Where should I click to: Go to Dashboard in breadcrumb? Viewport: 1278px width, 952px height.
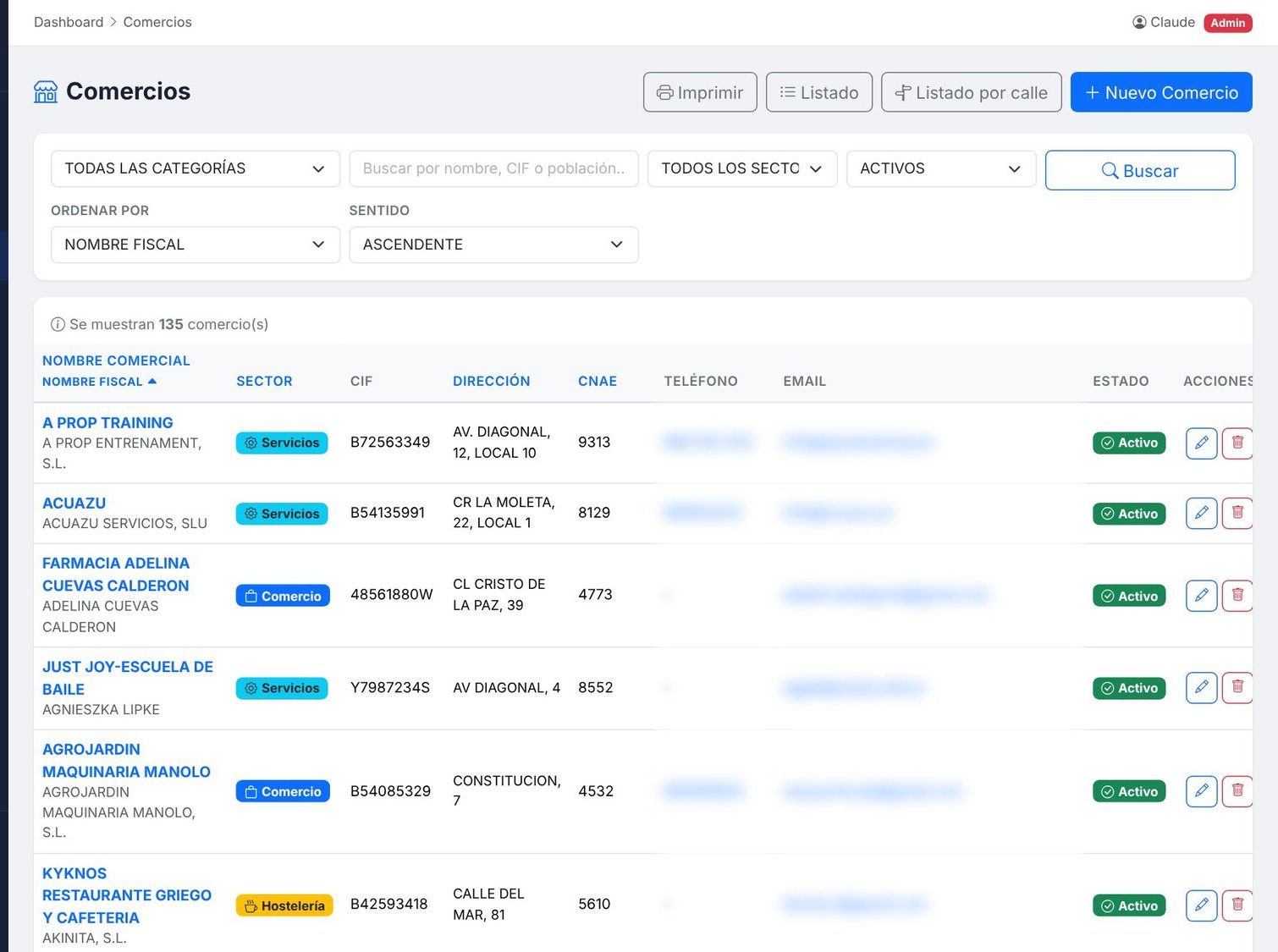(x=69, y=22)
